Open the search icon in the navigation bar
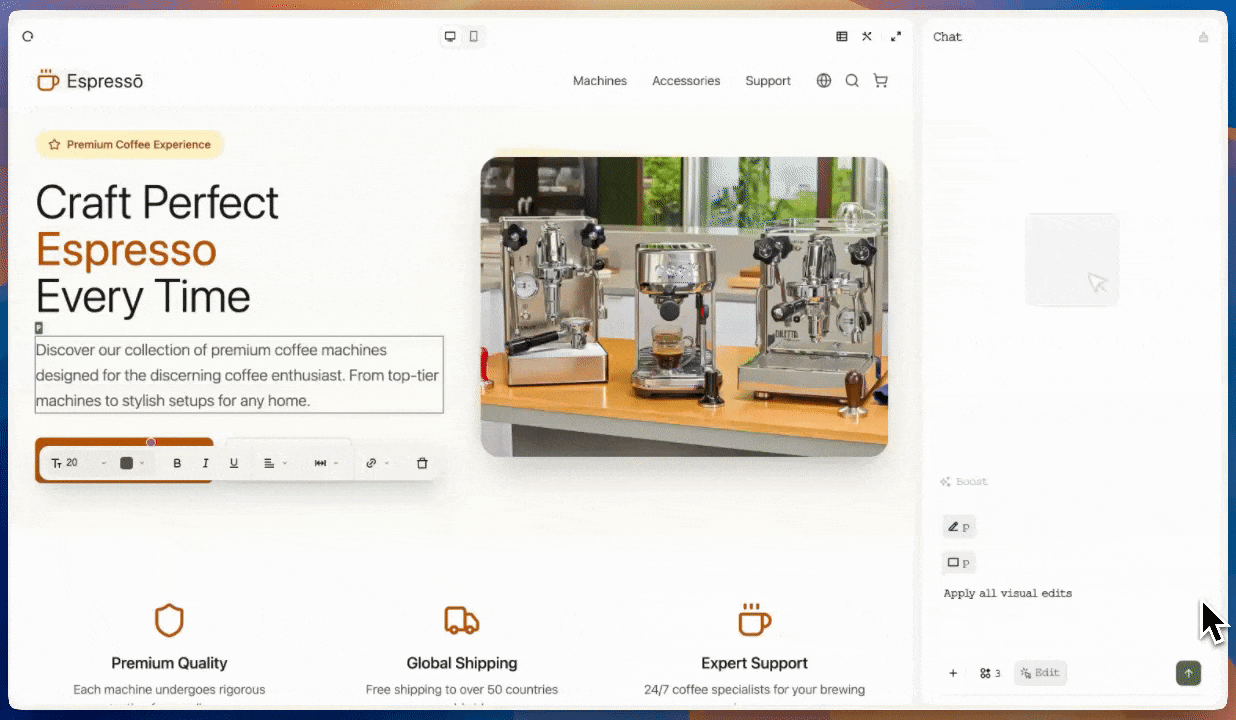 pos(851,81)
